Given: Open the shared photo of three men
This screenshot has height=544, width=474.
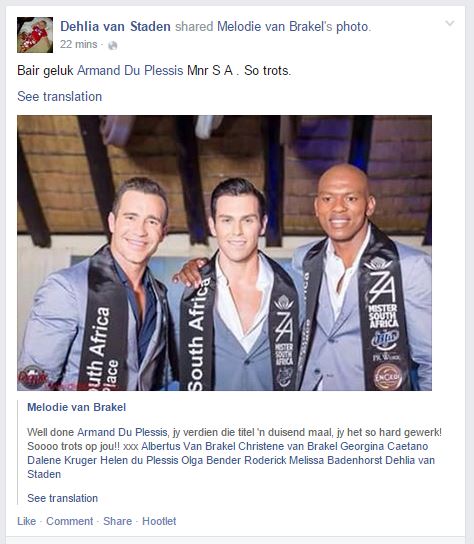Looking at the screenshot, I should tap(225, 253).
